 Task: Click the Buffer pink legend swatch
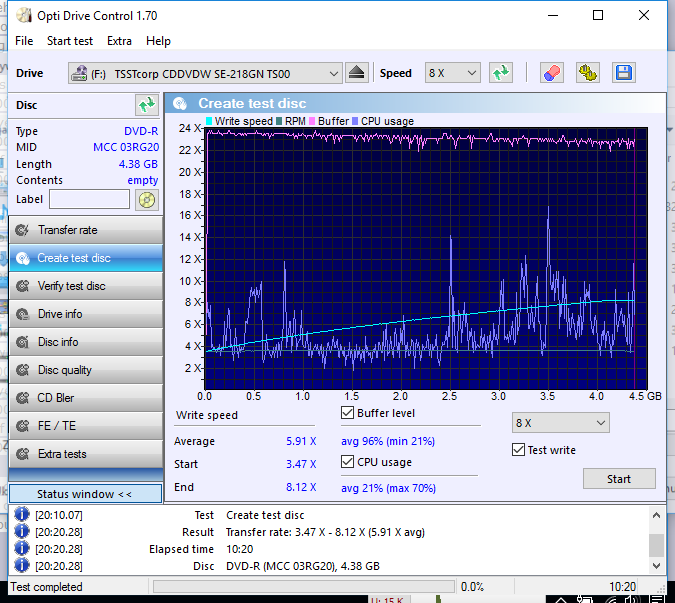coord(312,121)
